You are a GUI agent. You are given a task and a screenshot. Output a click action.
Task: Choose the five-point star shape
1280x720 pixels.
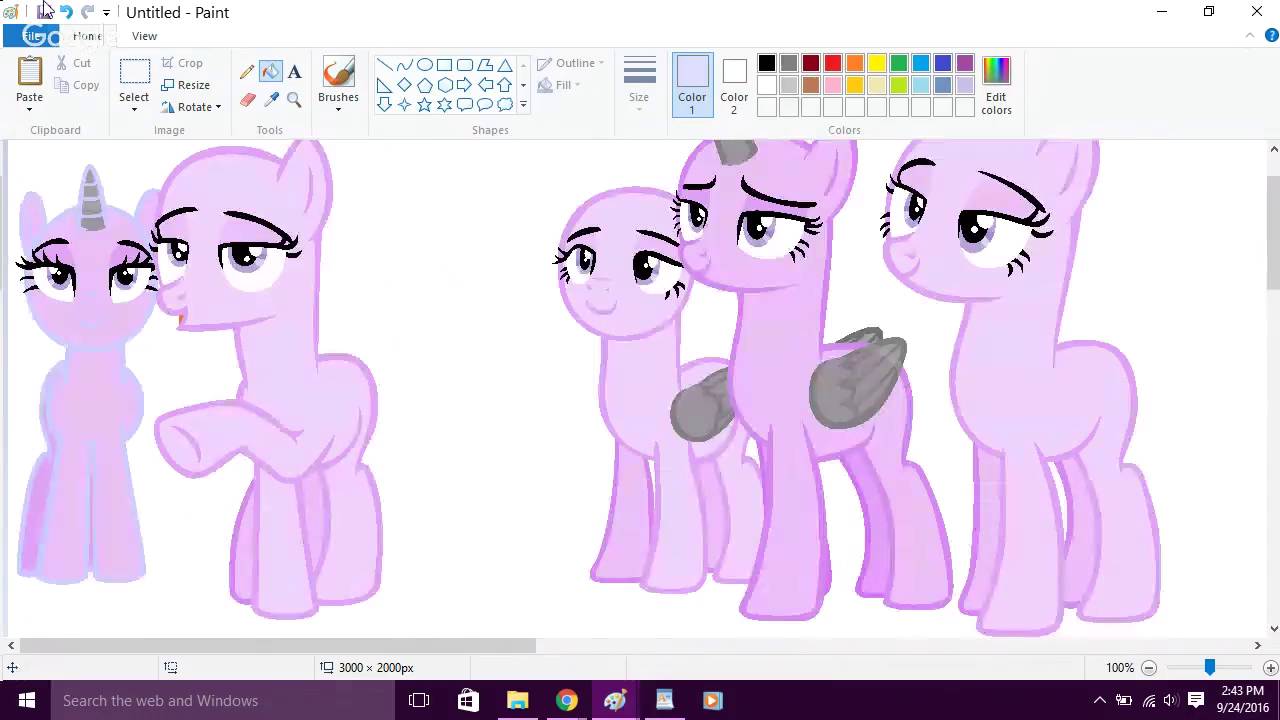[x=424, y=105]
